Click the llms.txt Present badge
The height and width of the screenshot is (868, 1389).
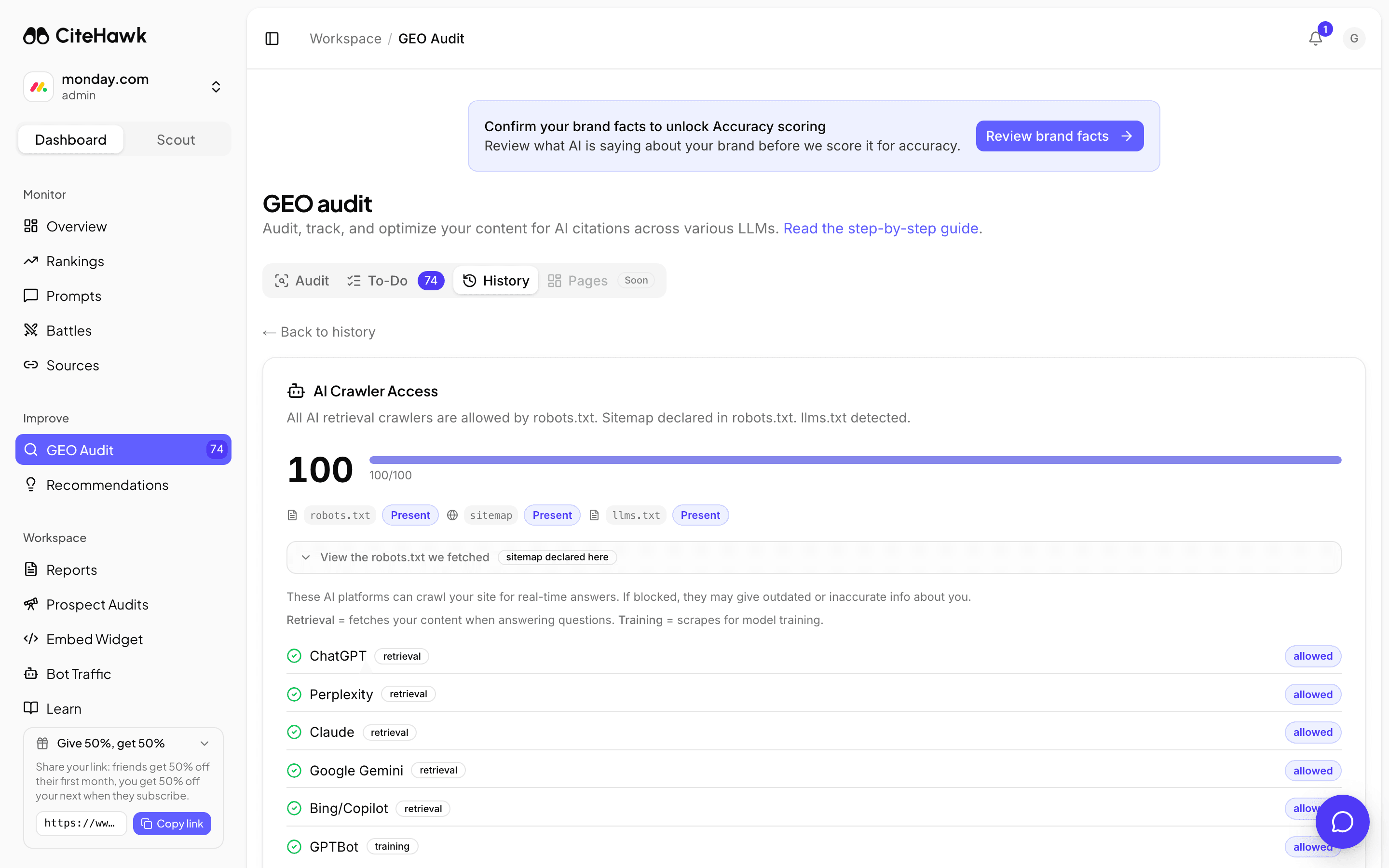[700, 515]
